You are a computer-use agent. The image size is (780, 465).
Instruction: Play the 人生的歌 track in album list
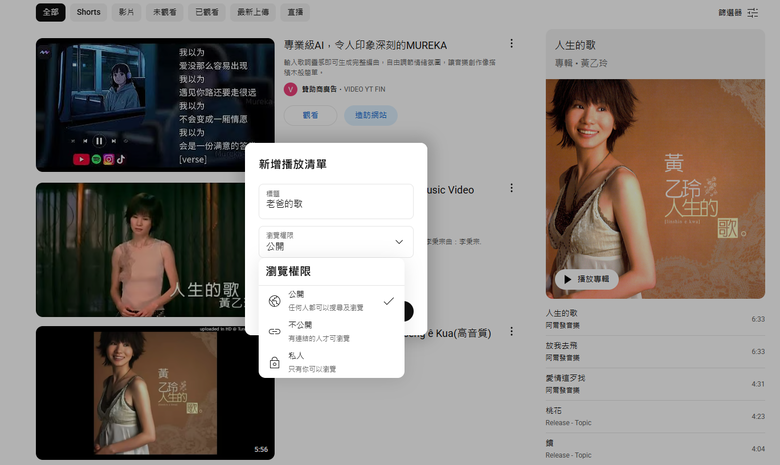click(x=655, y=319)
